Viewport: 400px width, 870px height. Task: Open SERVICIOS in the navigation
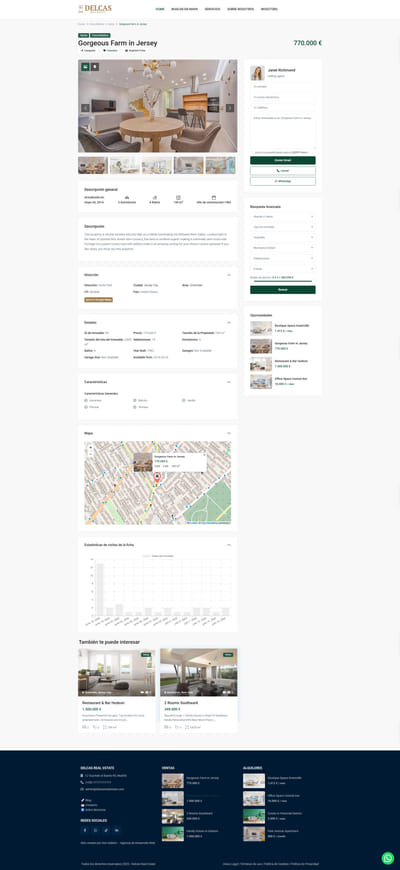(x=212, y=9)
